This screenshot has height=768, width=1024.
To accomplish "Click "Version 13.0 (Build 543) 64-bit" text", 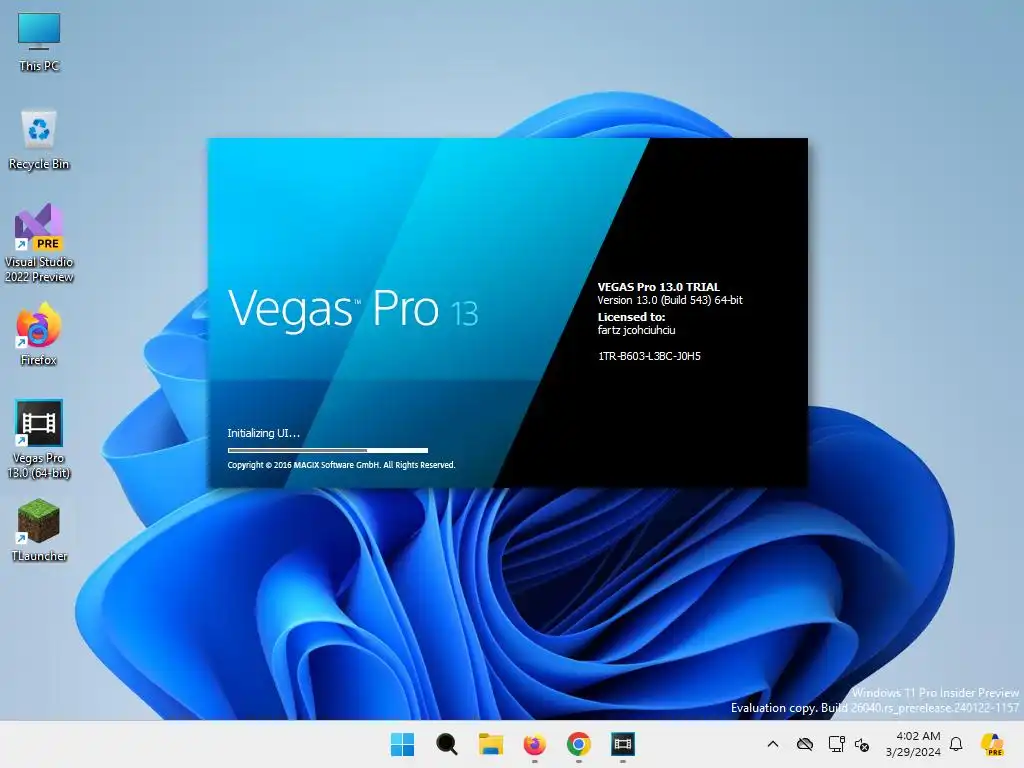I will coord(670,300).
